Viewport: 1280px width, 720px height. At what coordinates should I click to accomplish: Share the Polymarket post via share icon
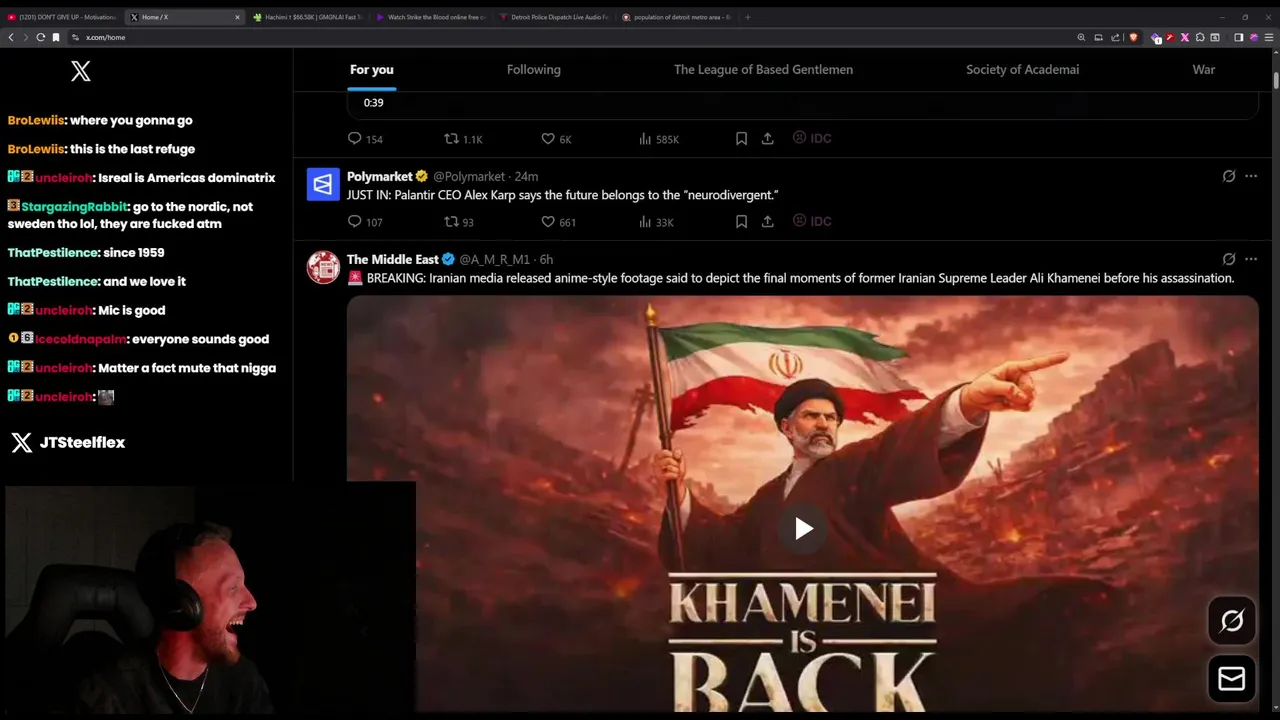(x=768, y=222)
